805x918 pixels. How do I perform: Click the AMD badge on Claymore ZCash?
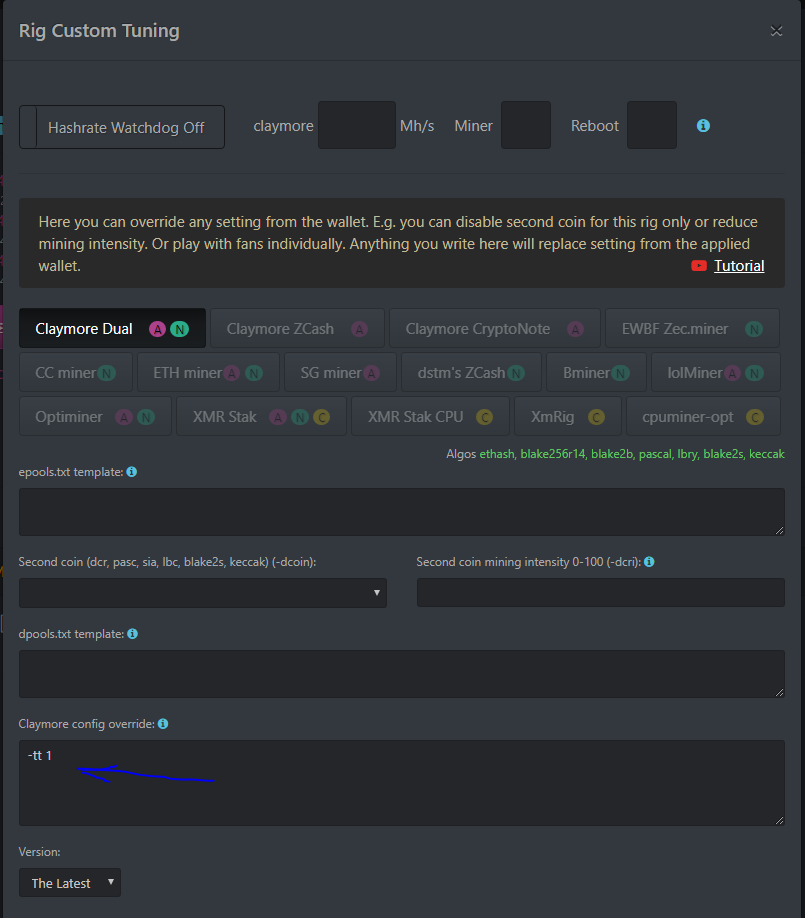click(x=359, y=329)
